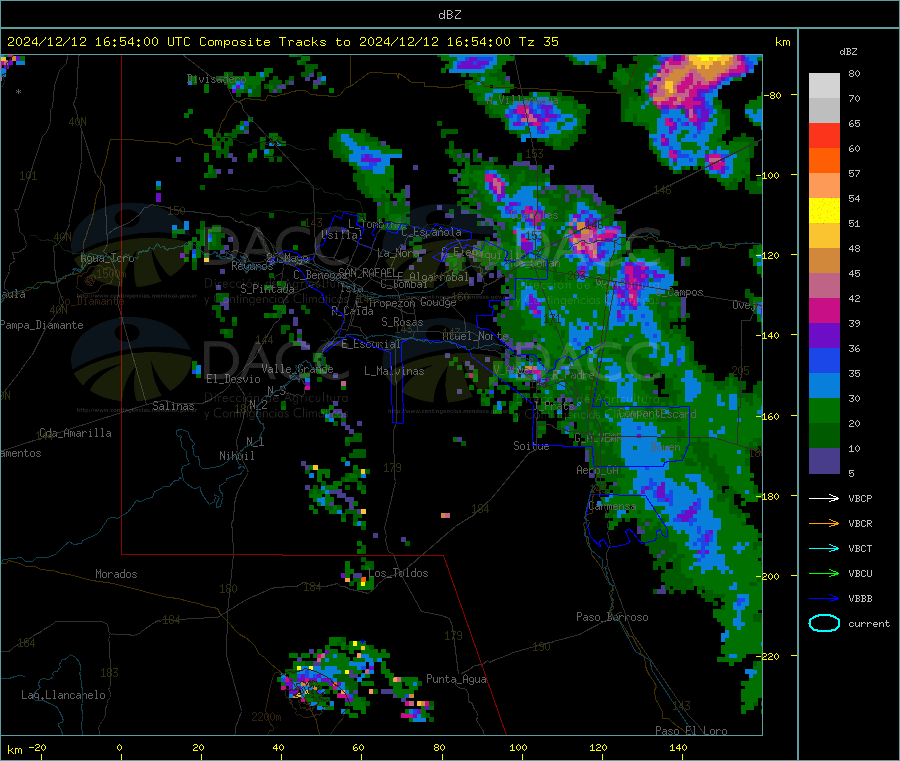
Task: Click the 140 tick on bottom axis
Action: tap(678, 747)
